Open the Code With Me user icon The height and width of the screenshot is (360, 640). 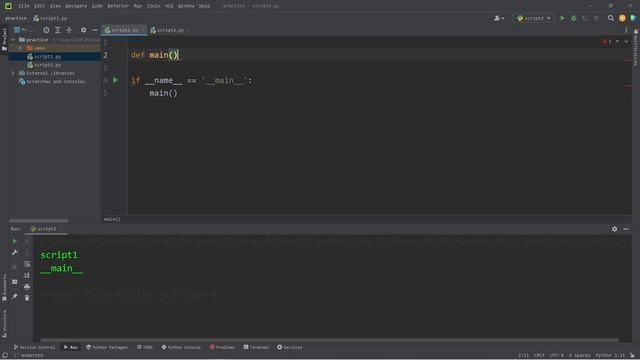499,18
